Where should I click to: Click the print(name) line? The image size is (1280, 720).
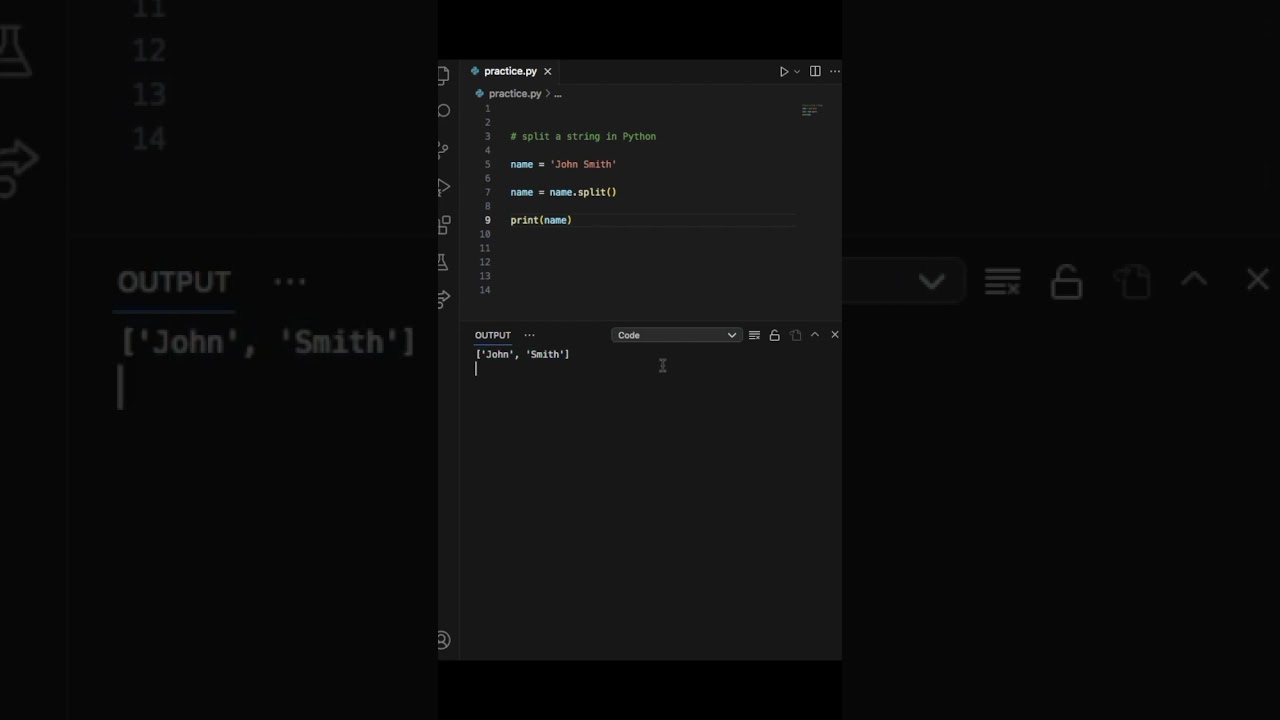tap(541, 220)
